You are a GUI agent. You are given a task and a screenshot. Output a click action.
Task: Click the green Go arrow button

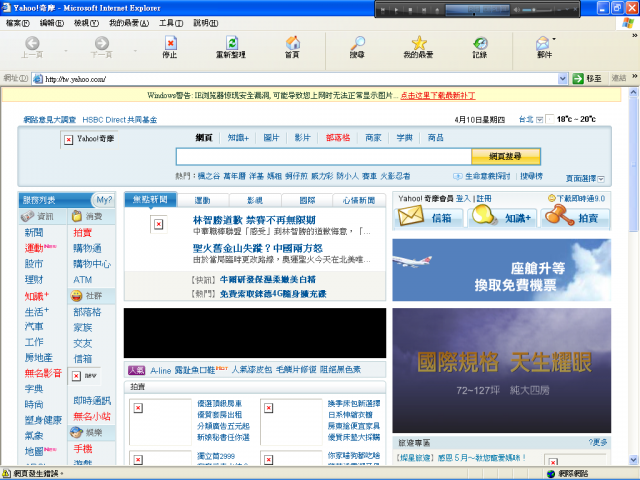click(x=578, y=78)
